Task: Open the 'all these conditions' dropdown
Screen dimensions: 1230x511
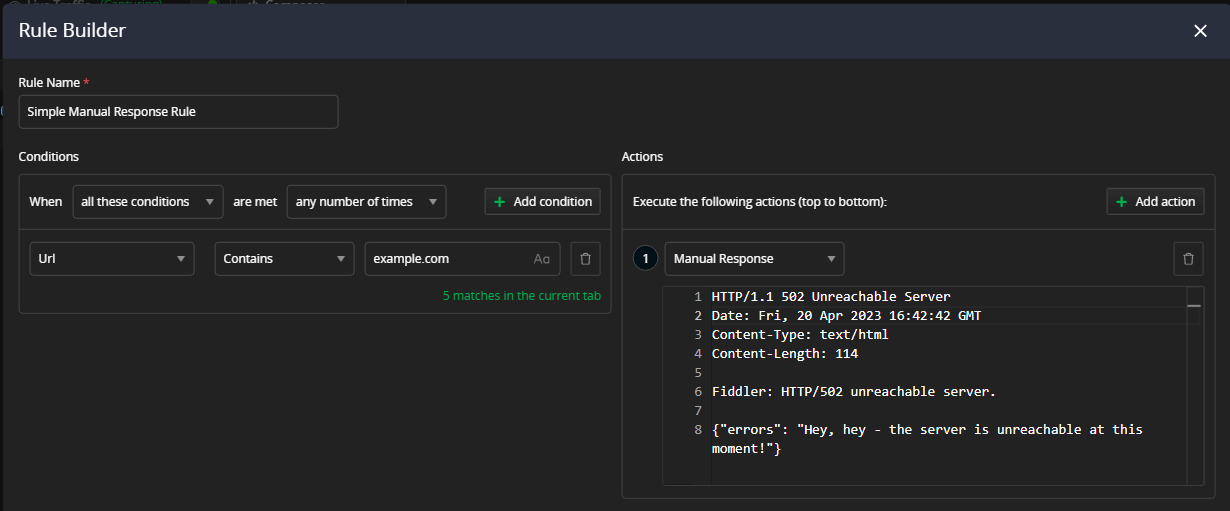Action: pos(148,201)
